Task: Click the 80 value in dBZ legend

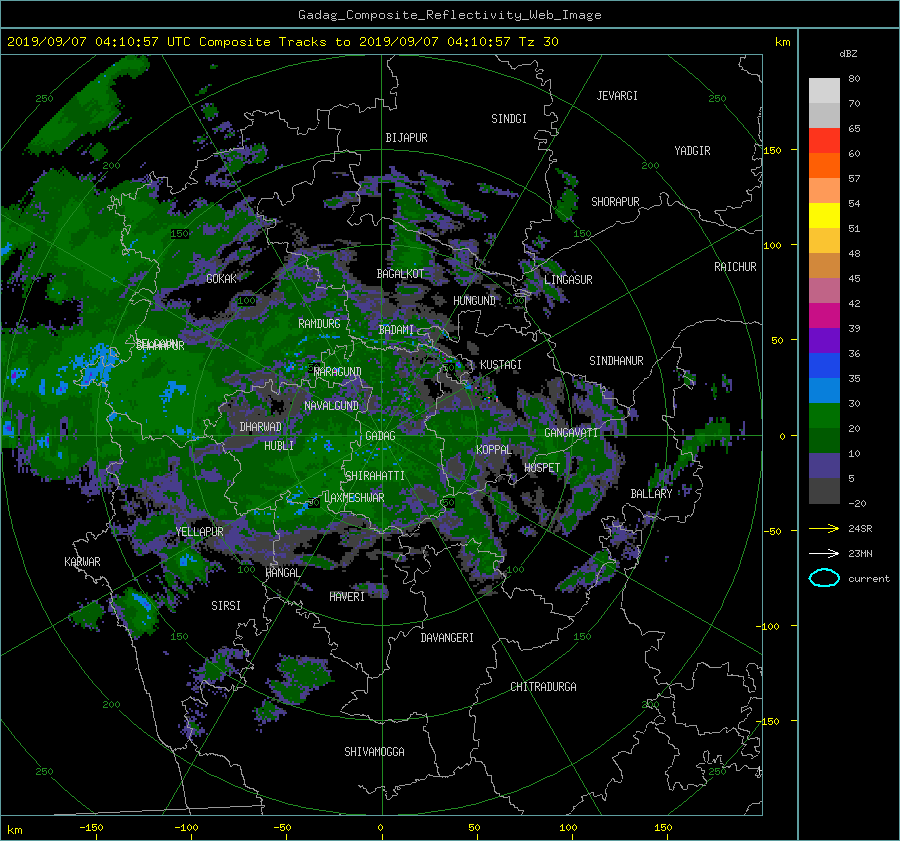Action: [854, 79]
